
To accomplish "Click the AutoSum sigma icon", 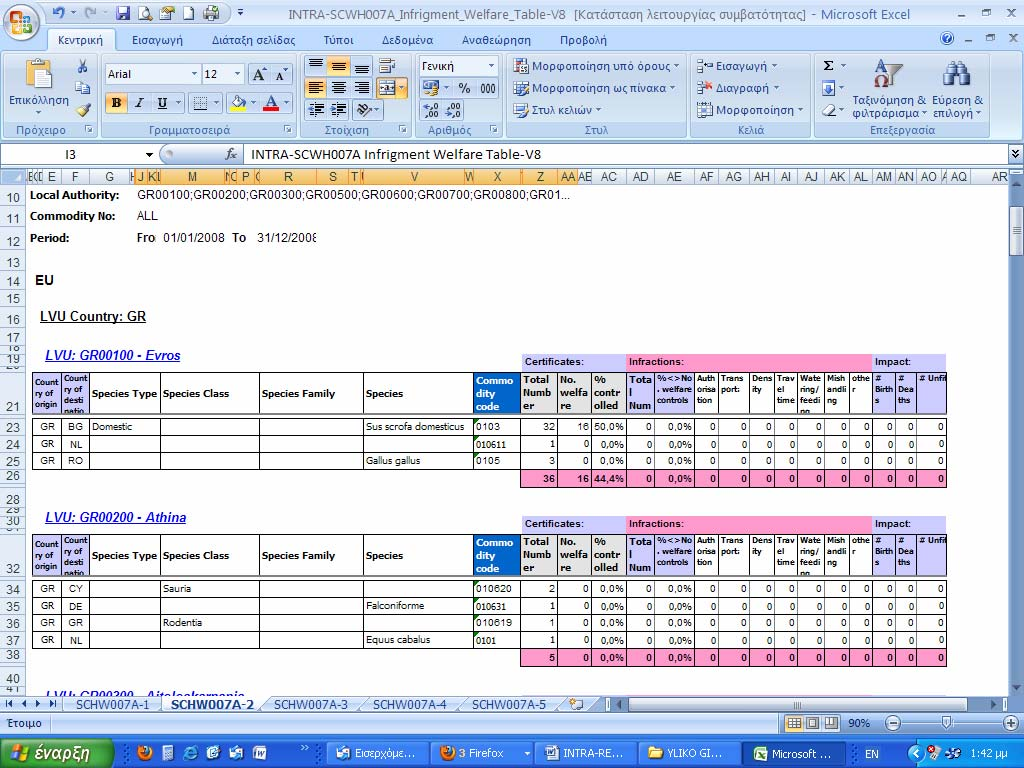I will (x=828, y=65).
